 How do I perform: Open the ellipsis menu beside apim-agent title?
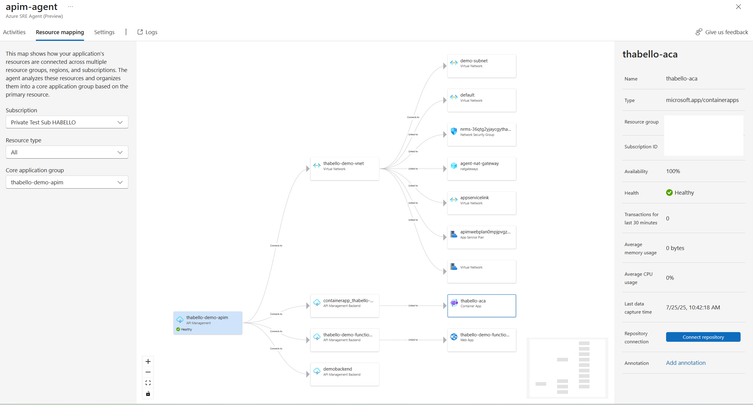click(x=71, y=7)
